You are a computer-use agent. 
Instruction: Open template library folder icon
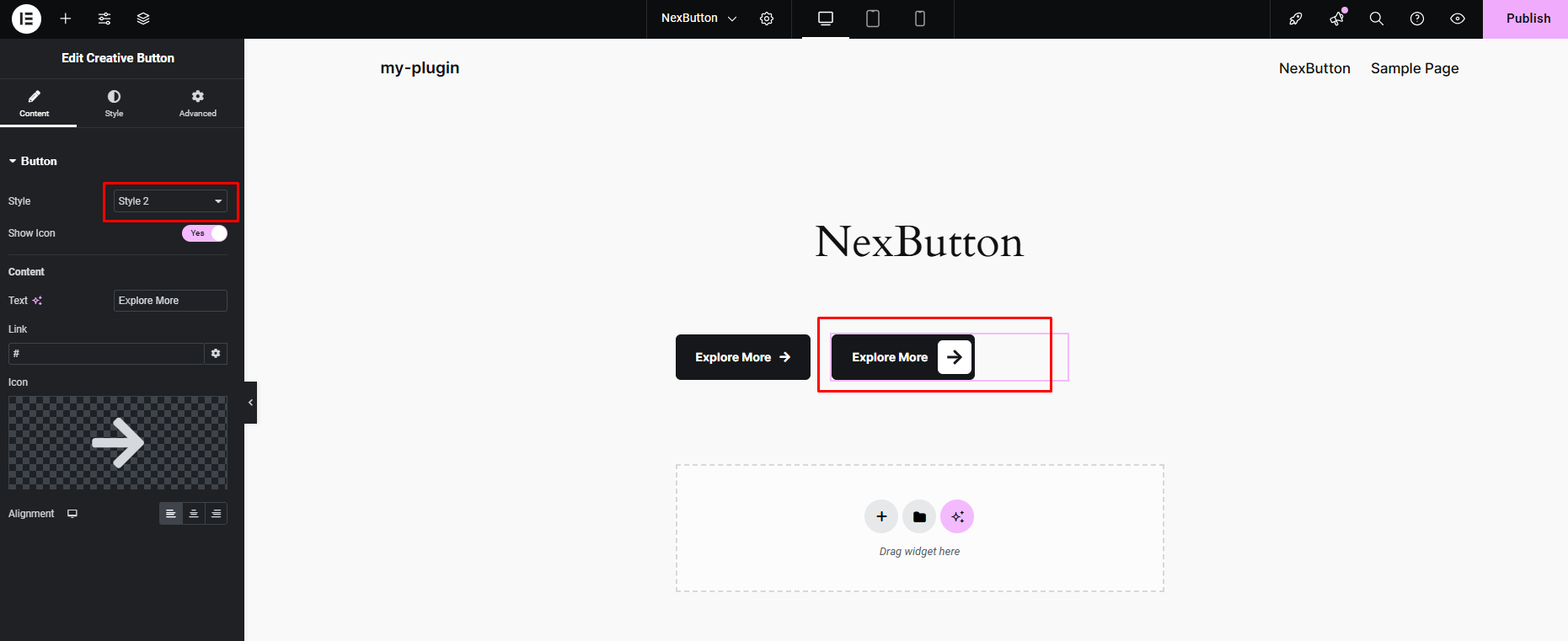pos(919,516)
